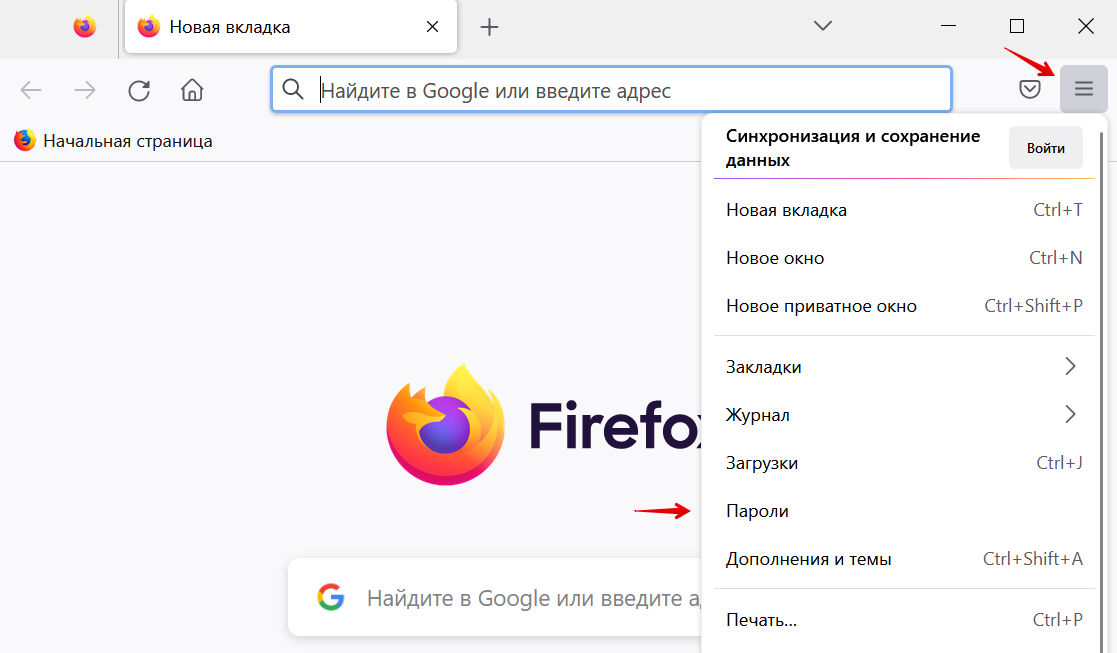Choose Новое приватное окно menu item
Image resolution: width=1117 pixels, height=653 pixels.
(x=820, y=306)
